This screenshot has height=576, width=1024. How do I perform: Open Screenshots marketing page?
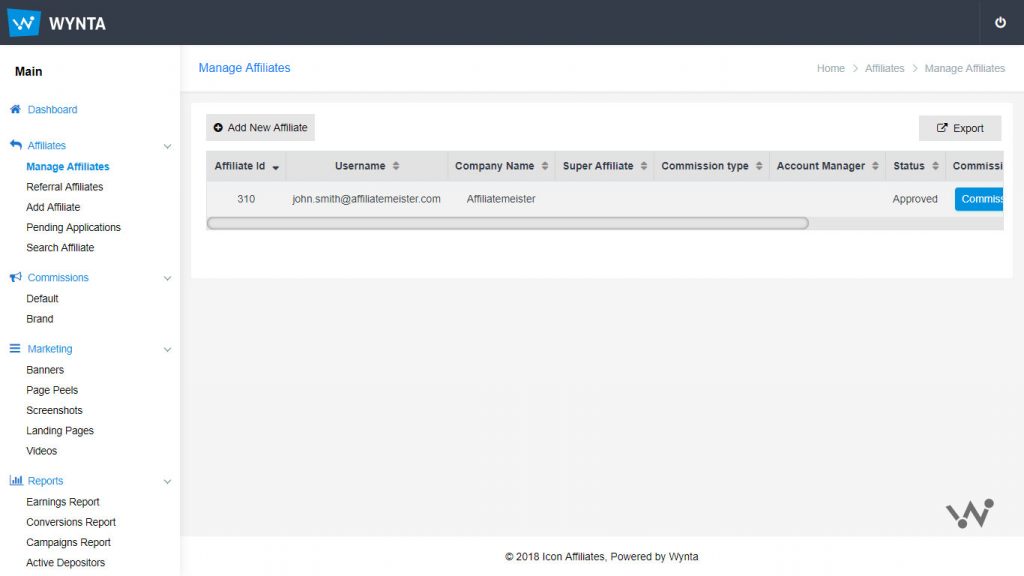click(54, 410)
